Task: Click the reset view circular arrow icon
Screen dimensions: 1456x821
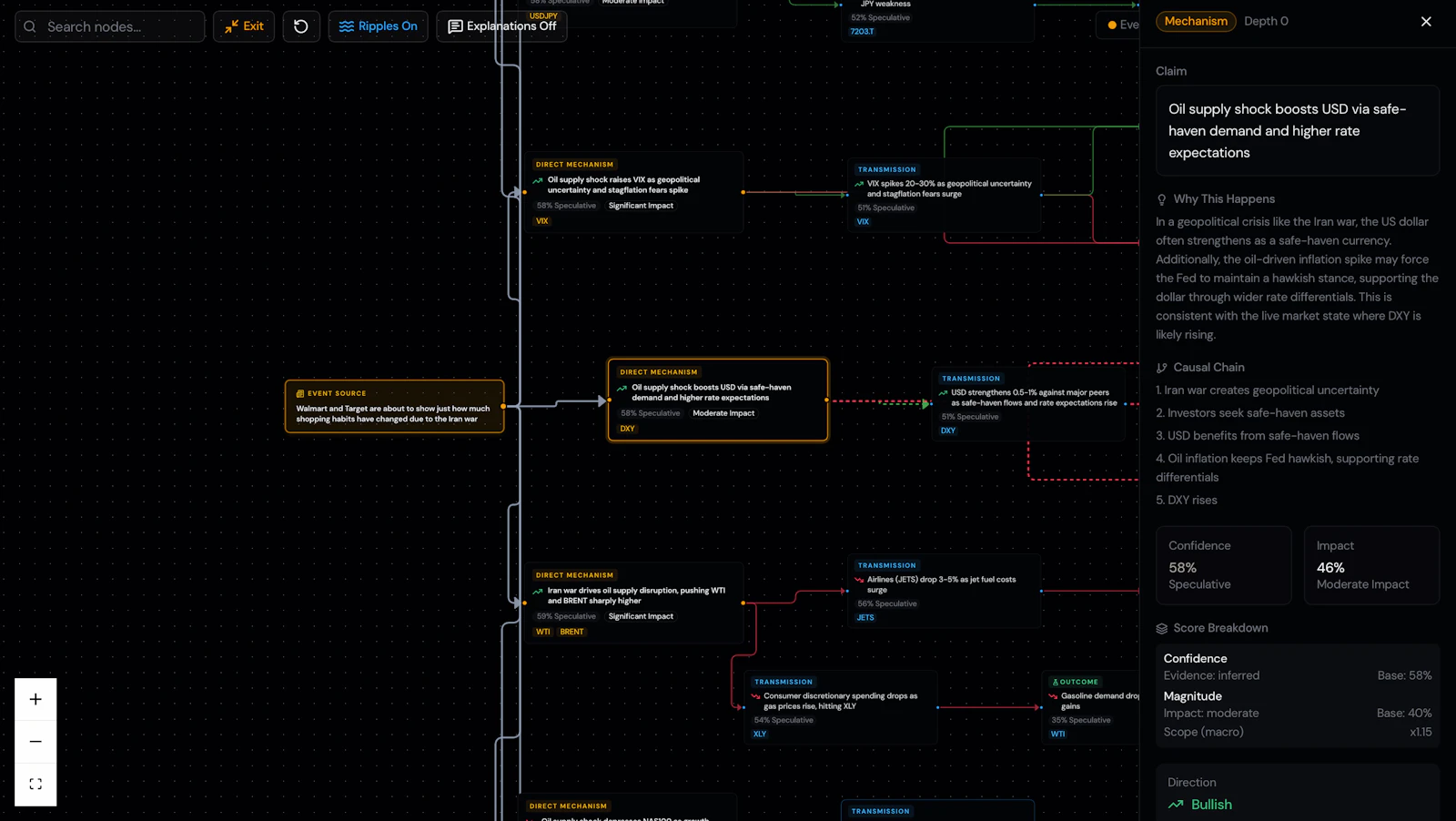Action: click(x=301, y=26)
